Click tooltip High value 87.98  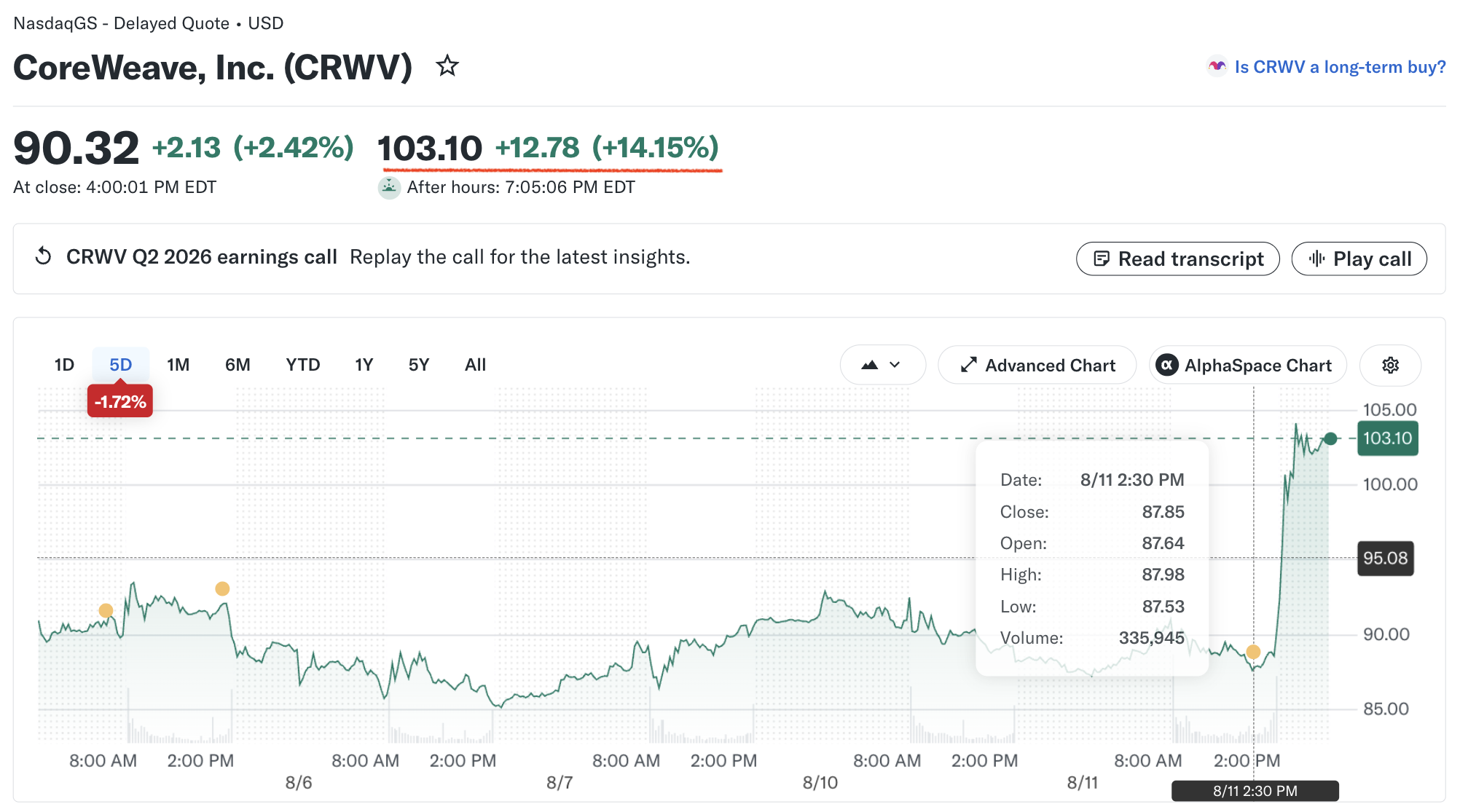(x=1163, y=575)
